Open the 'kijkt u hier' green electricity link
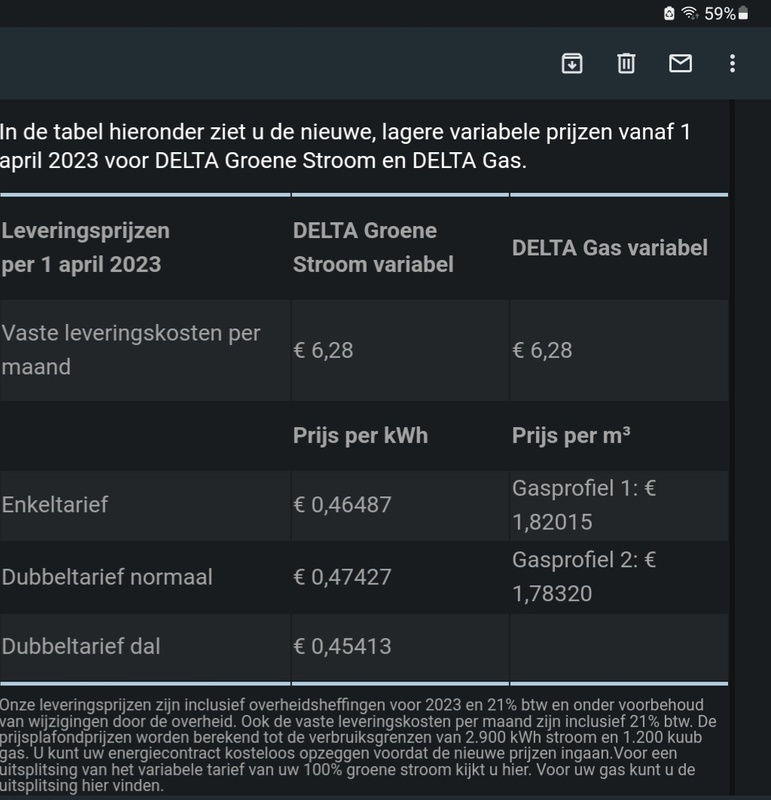This screenshot has width=771, height=800. [498, 769]
